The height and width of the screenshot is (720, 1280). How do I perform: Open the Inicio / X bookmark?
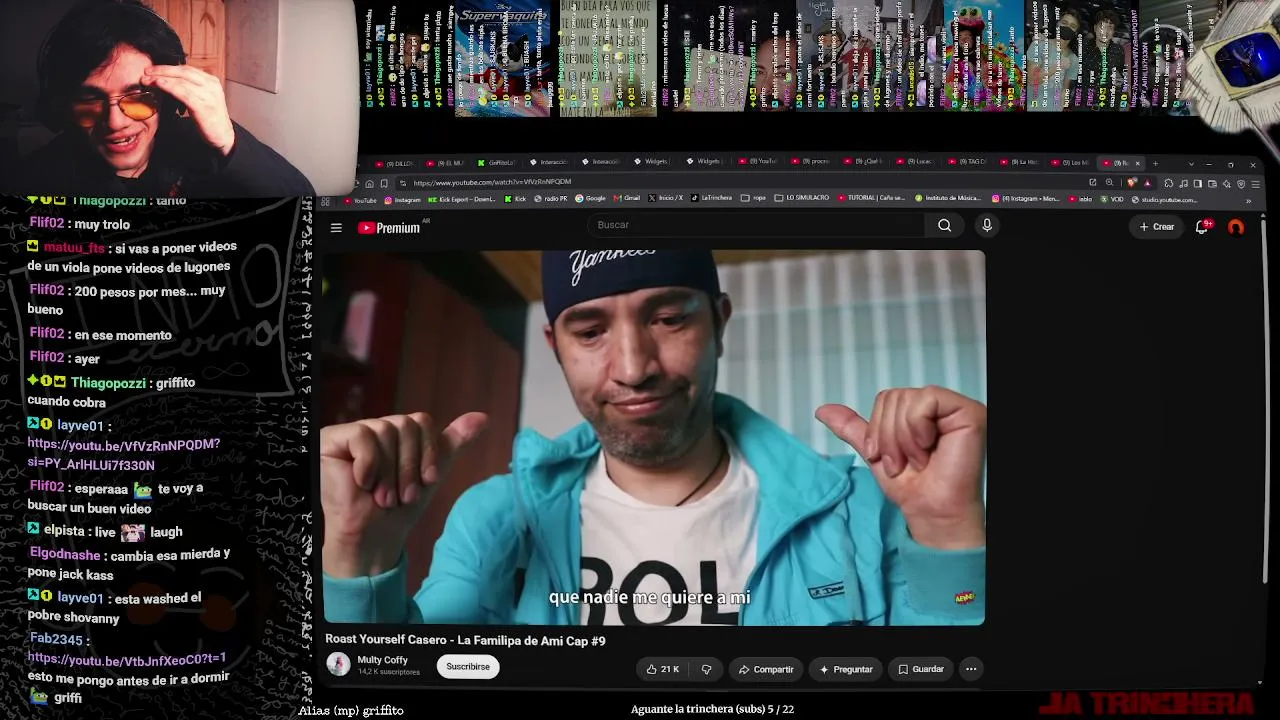tap(664, 199)
